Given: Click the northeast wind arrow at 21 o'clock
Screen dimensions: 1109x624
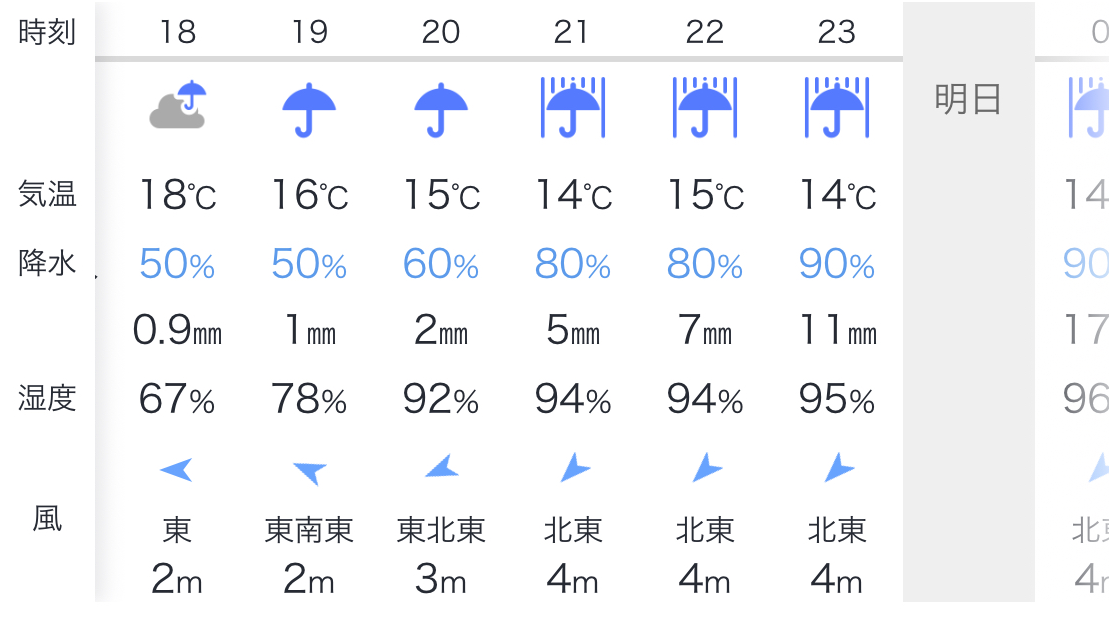Looking at the screenshot, I should 573,467.
